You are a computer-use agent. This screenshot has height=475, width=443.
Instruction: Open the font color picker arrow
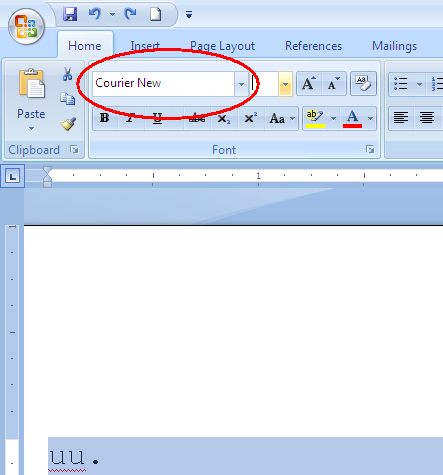[x=370, y=119]
